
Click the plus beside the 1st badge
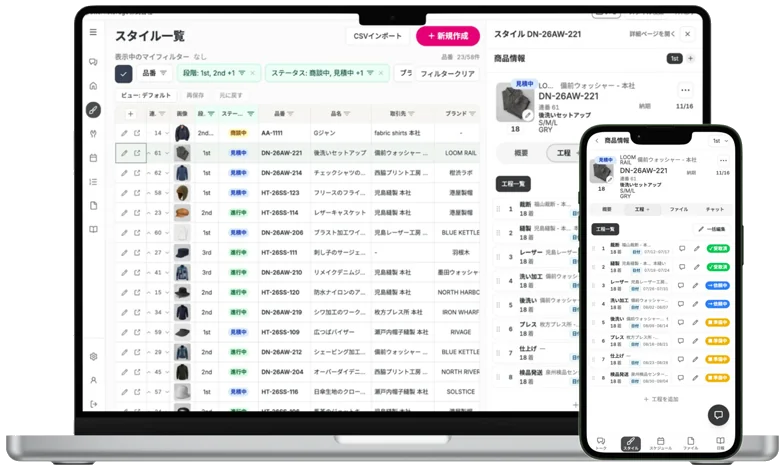point(690,58)
